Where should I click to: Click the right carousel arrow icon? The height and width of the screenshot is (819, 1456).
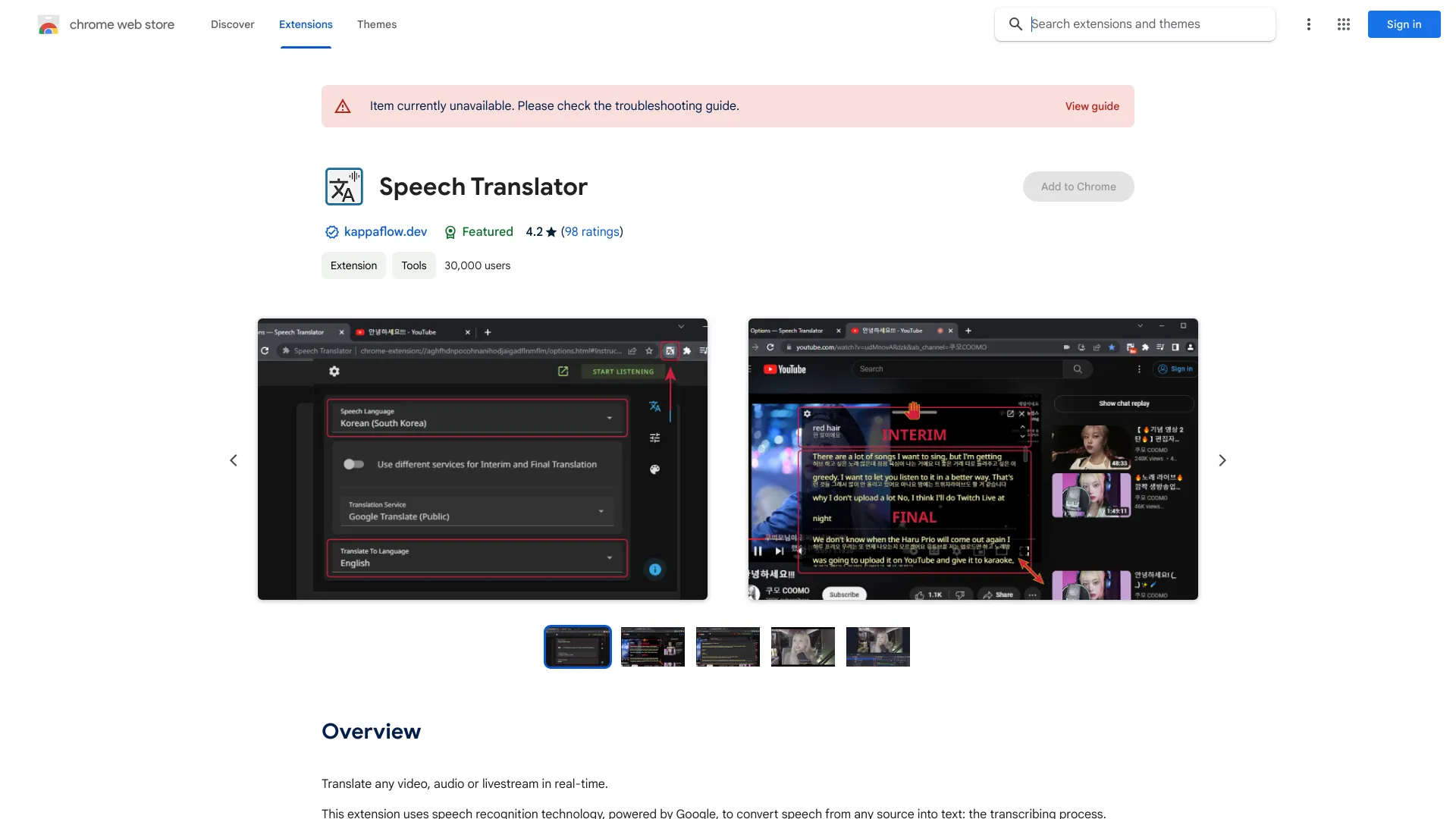pyautogui.click(x=1222, y=459)
